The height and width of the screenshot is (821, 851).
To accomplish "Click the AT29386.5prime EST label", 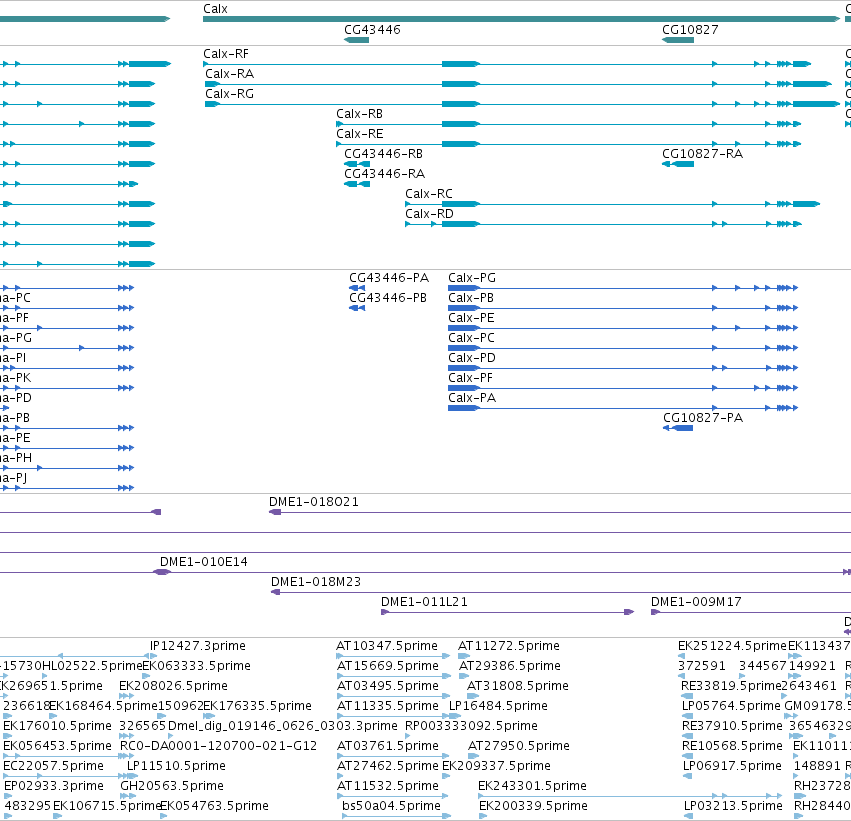I will 510,666.
